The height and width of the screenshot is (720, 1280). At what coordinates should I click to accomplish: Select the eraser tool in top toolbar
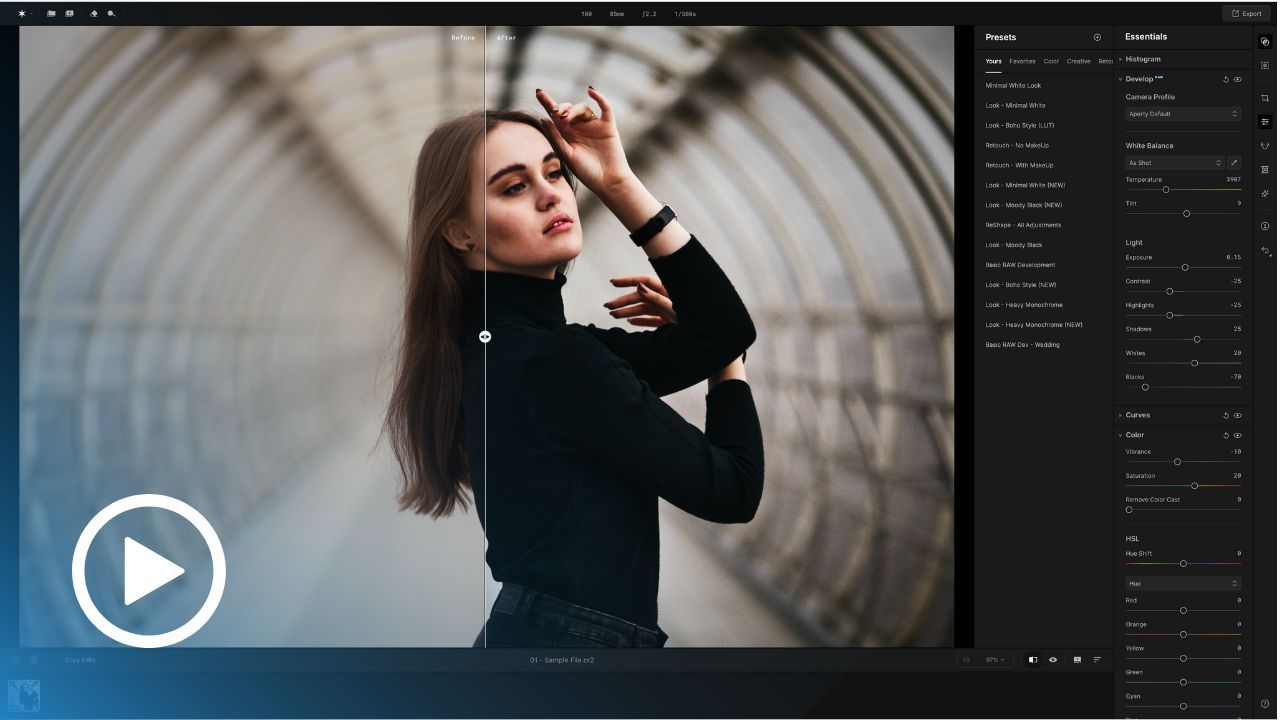(x=94, y=14)
